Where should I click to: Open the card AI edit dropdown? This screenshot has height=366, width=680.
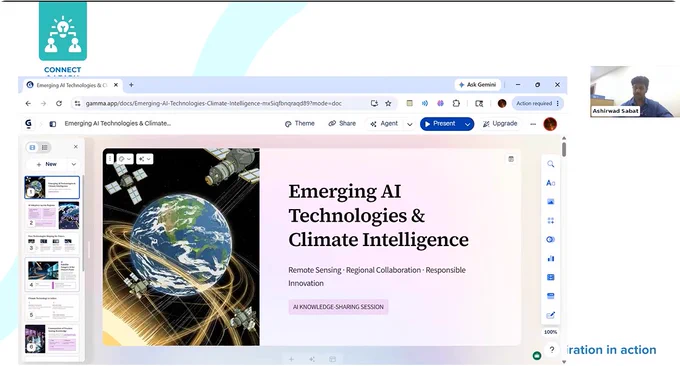[144, 159]
